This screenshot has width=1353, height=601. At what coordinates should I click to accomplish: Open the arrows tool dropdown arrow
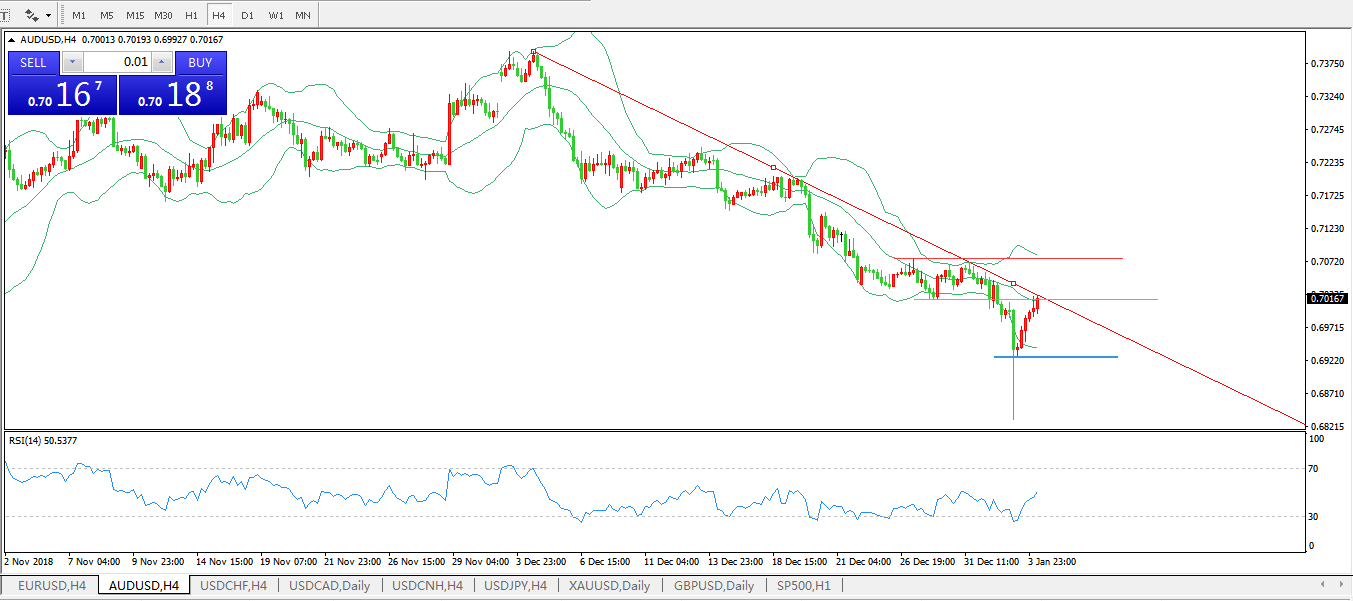(x=49, y=16)
